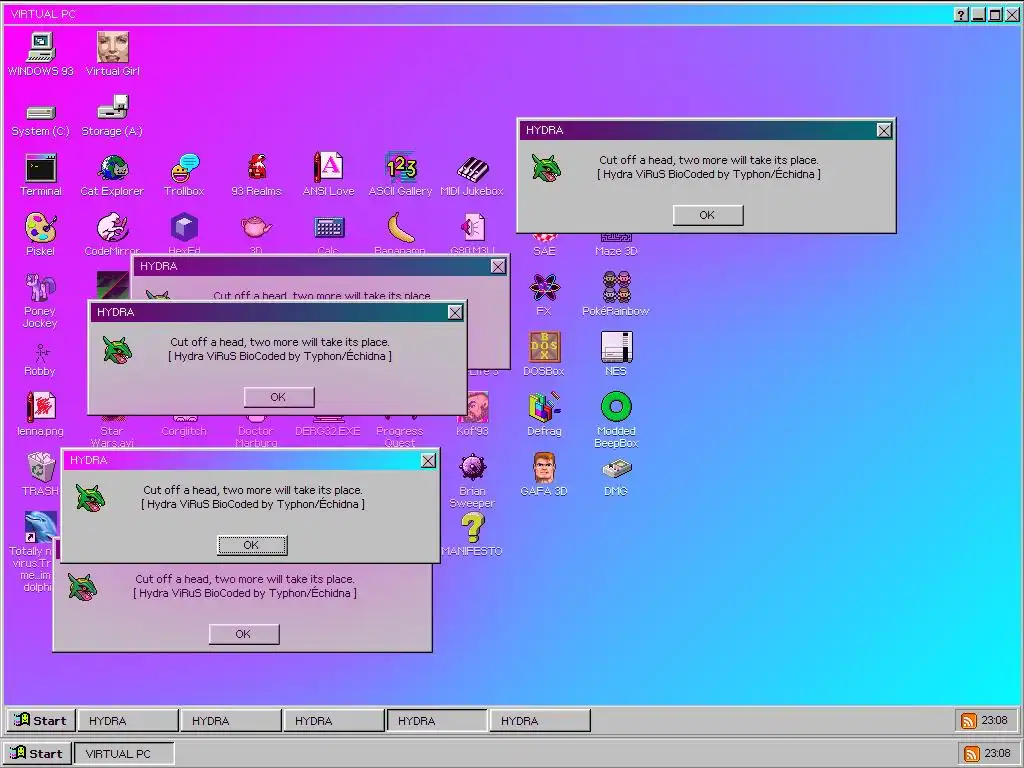Screen dimensions: 1024x768
Task: Select the Bananamp banana icon
Action: pyautogui.click(x=400, y=227)
